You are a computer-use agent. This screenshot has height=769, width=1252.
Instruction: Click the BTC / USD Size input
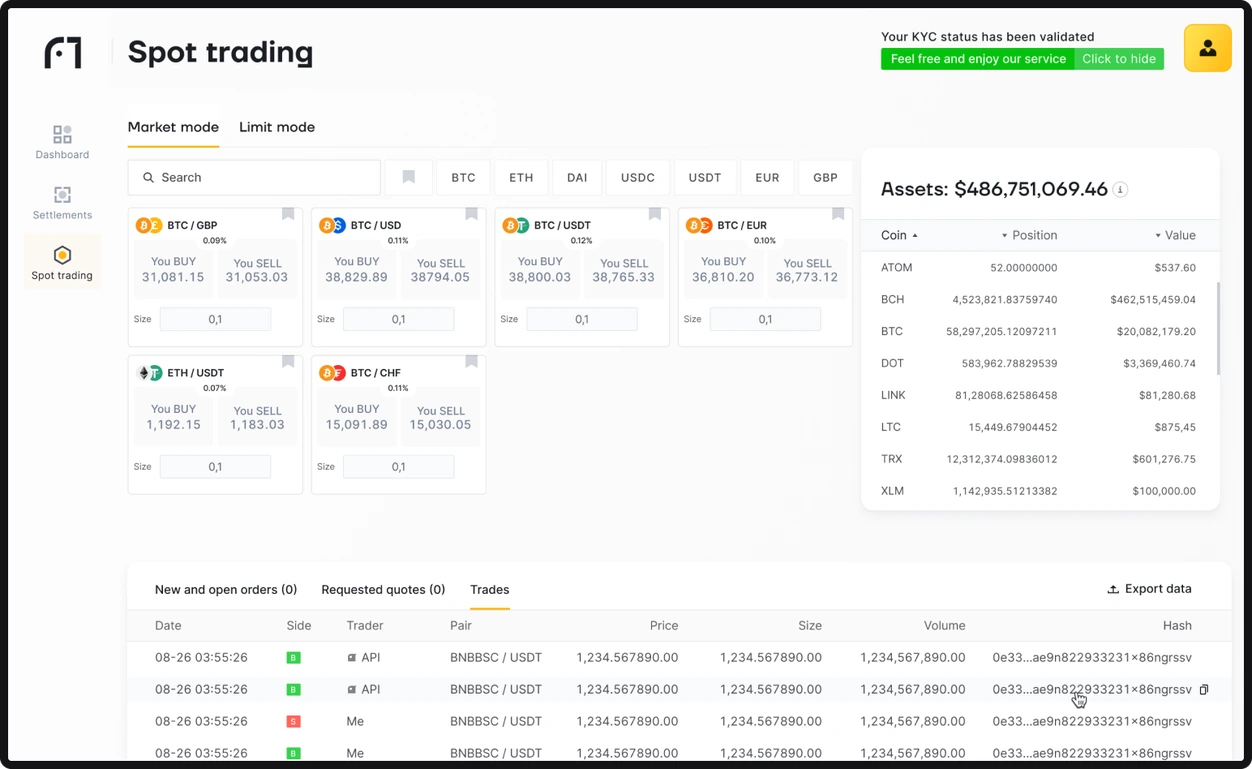coord(398,319)
